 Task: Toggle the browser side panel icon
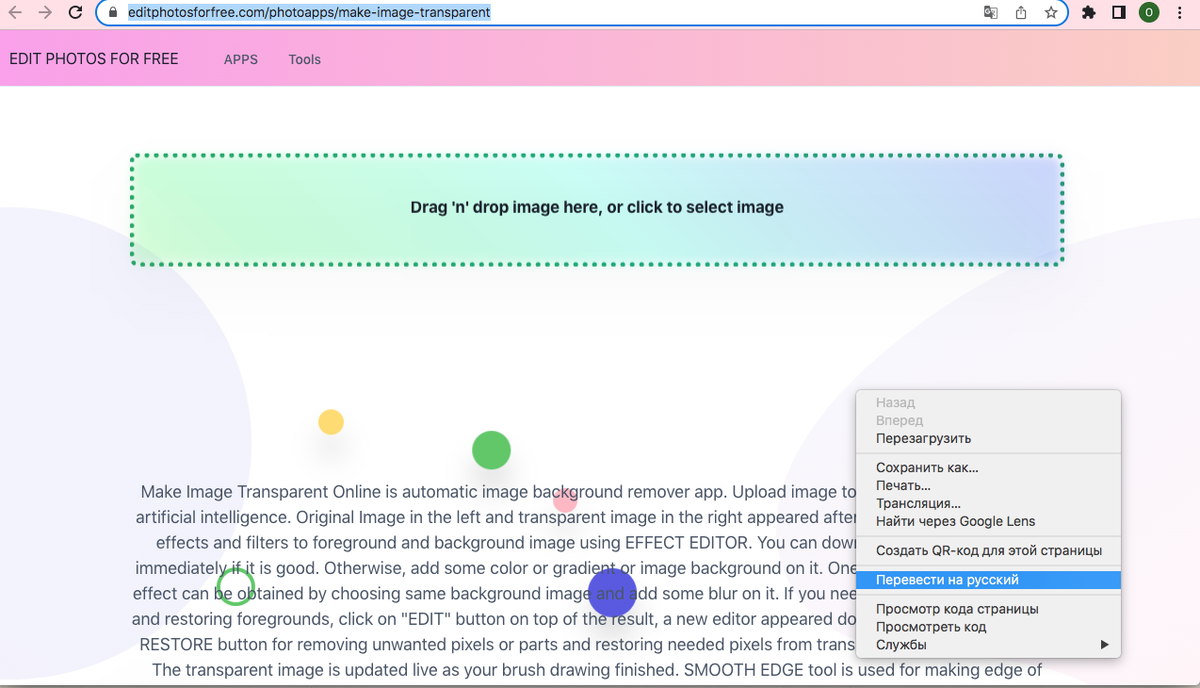1119,13
